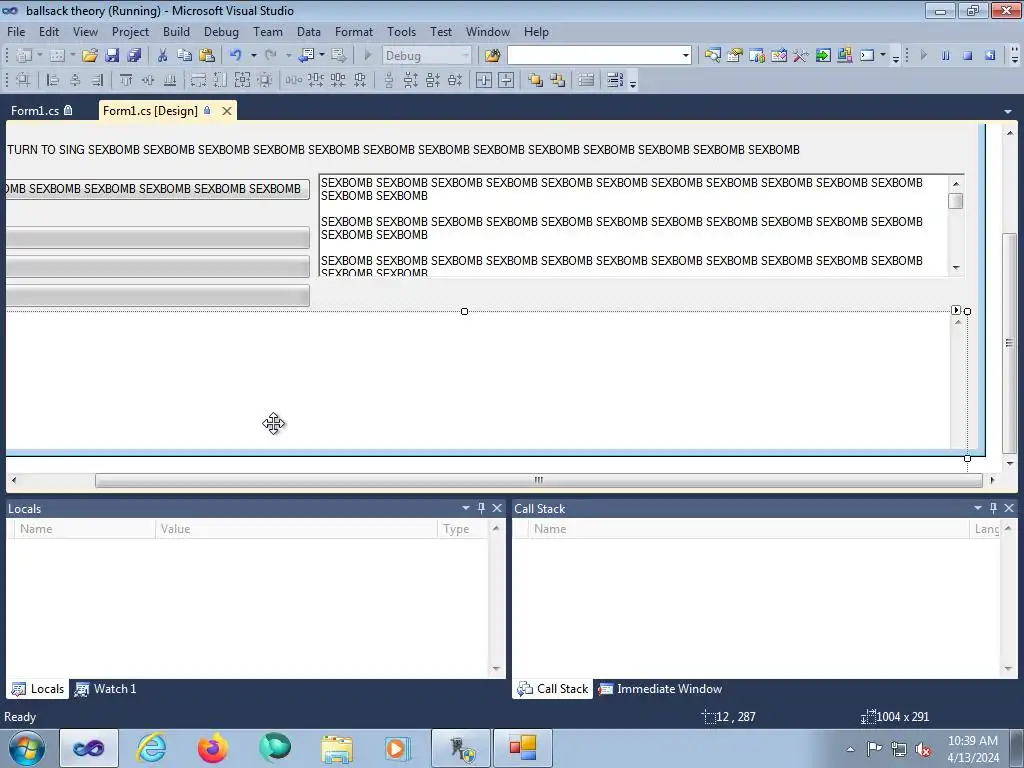The image size is (1024, 768).
Task: Click the smart tag arrow on selected control
Action: pos(956,310)
